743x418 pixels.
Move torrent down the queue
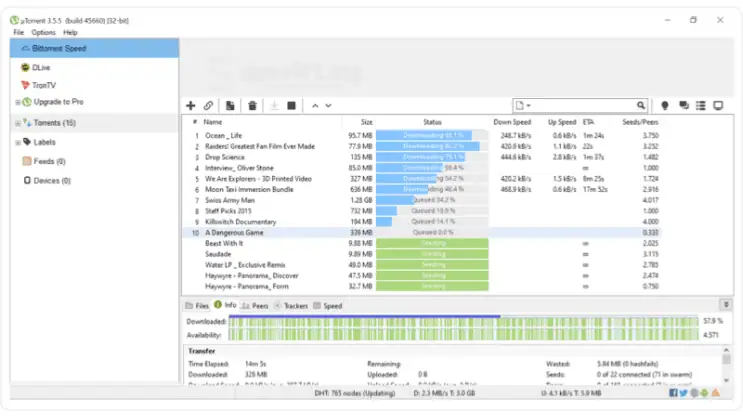[328, 106]
